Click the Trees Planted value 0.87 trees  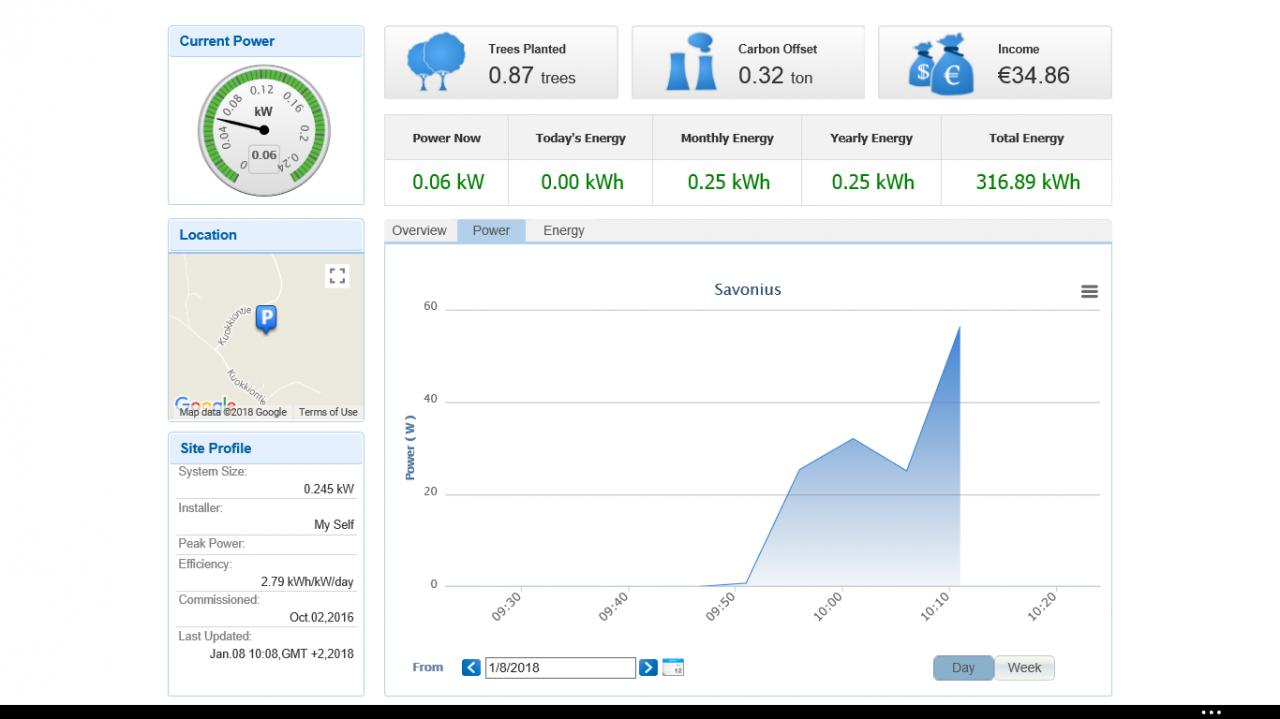click(x=532, y=76)
